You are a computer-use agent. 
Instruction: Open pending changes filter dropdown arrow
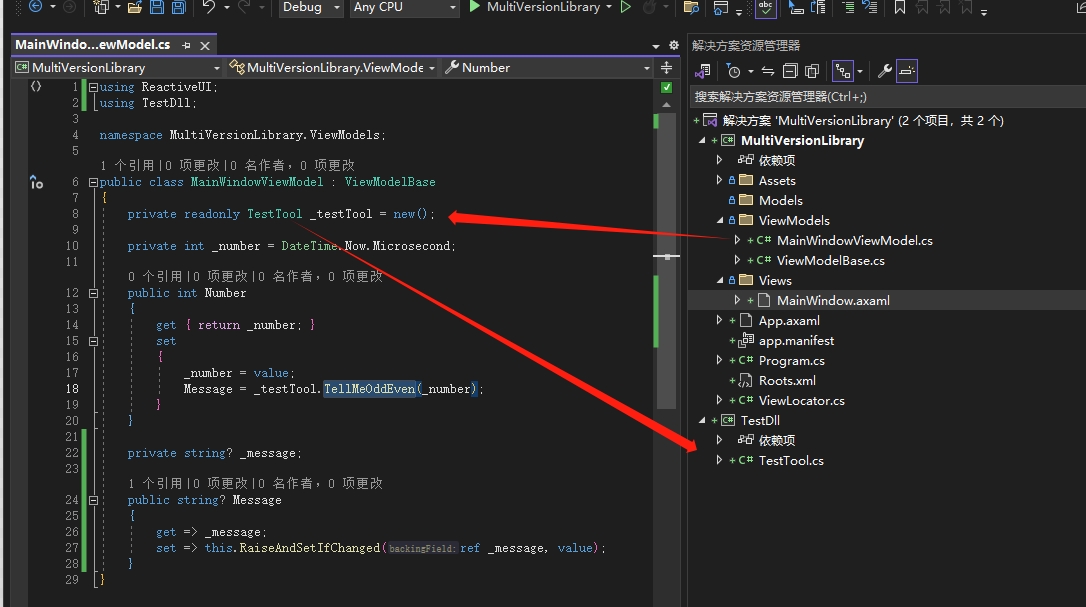(751, 71)
